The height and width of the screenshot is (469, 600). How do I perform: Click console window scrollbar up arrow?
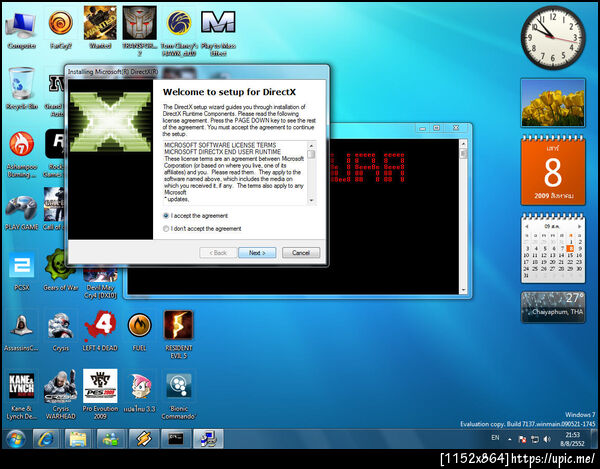coord(463,144)
